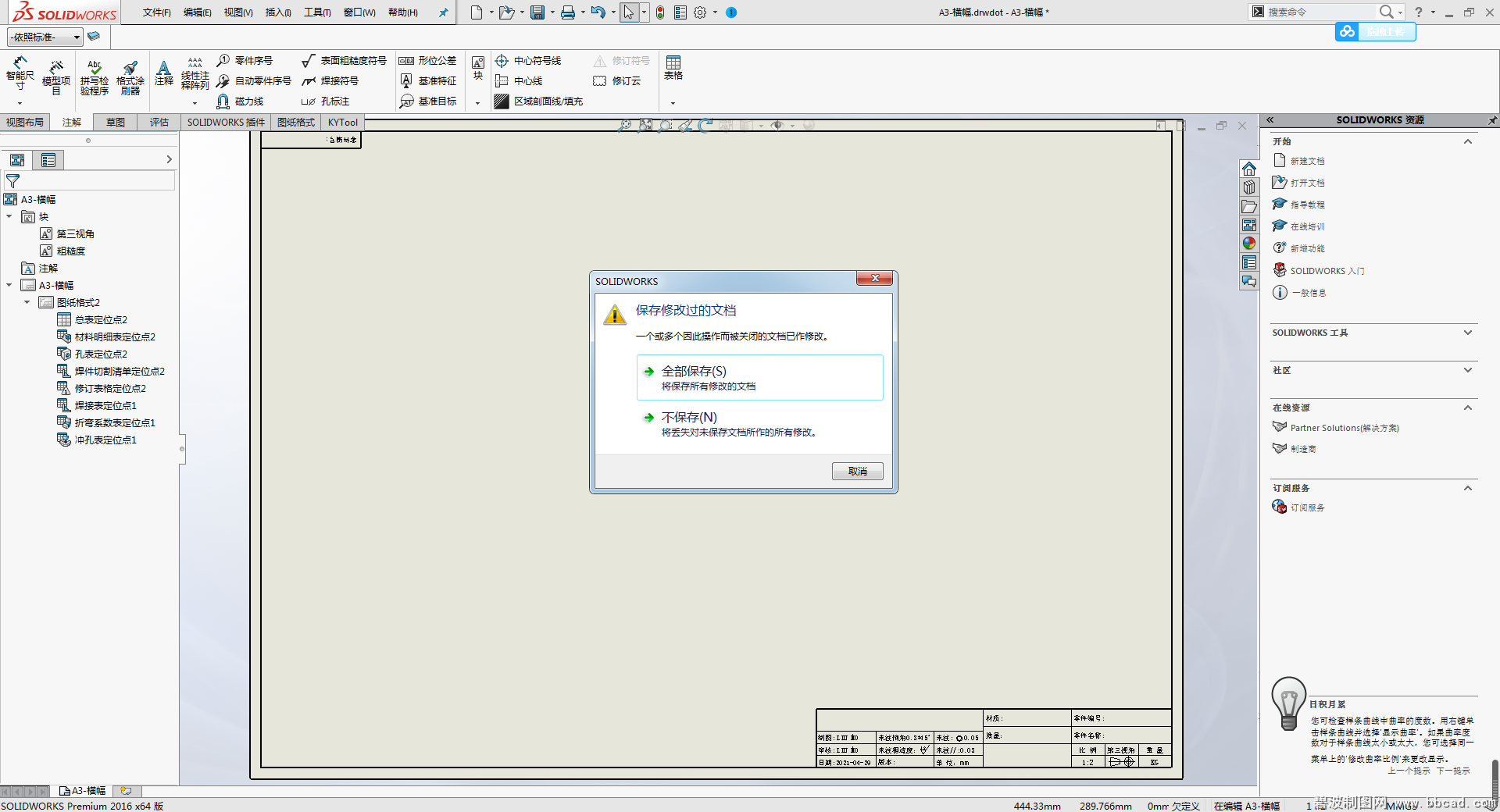
Task: Collapse the A3-横幅 sheet tree node
Action: pos(9,285)
